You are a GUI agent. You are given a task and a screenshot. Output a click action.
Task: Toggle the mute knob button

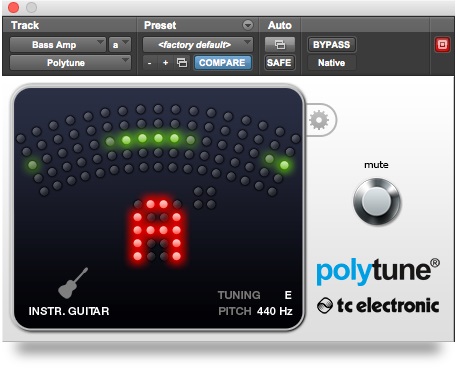pyautogui.click(x=377, y=201)
